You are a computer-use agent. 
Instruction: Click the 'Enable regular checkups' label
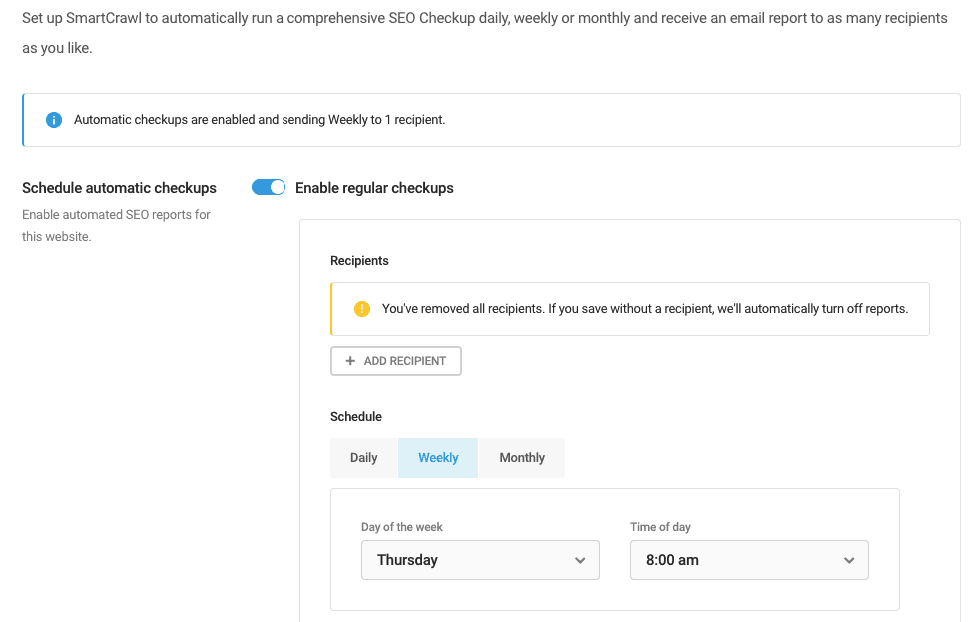click(374, 188)
